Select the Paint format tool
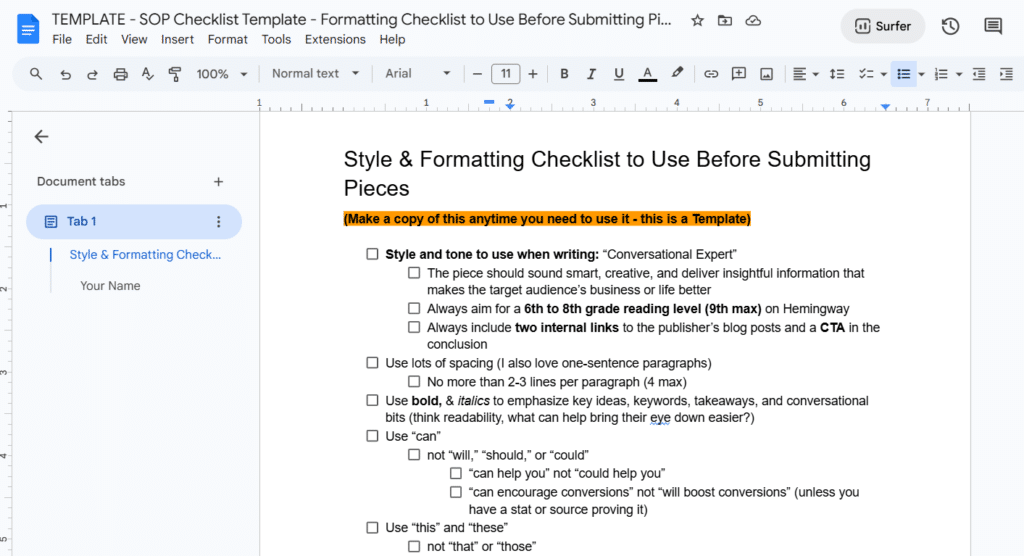This screenshot has width=1024, height=556. pos(174,74)
